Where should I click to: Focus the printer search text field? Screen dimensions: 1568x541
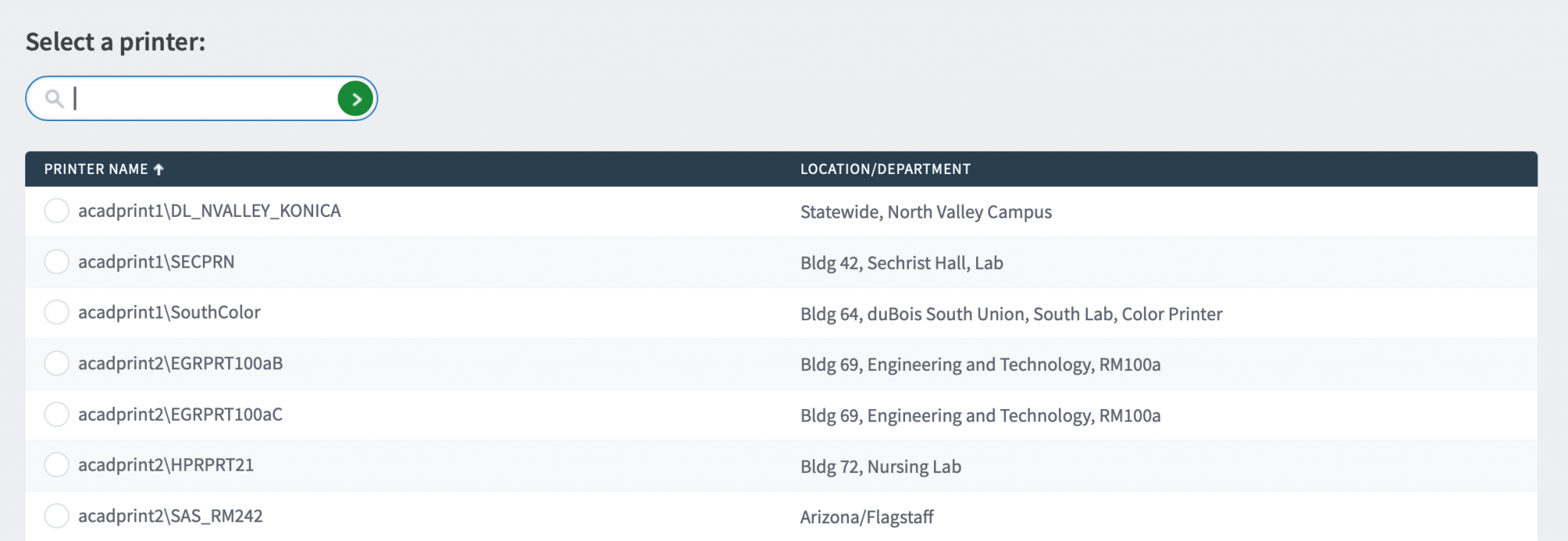(x=203, y=99)
